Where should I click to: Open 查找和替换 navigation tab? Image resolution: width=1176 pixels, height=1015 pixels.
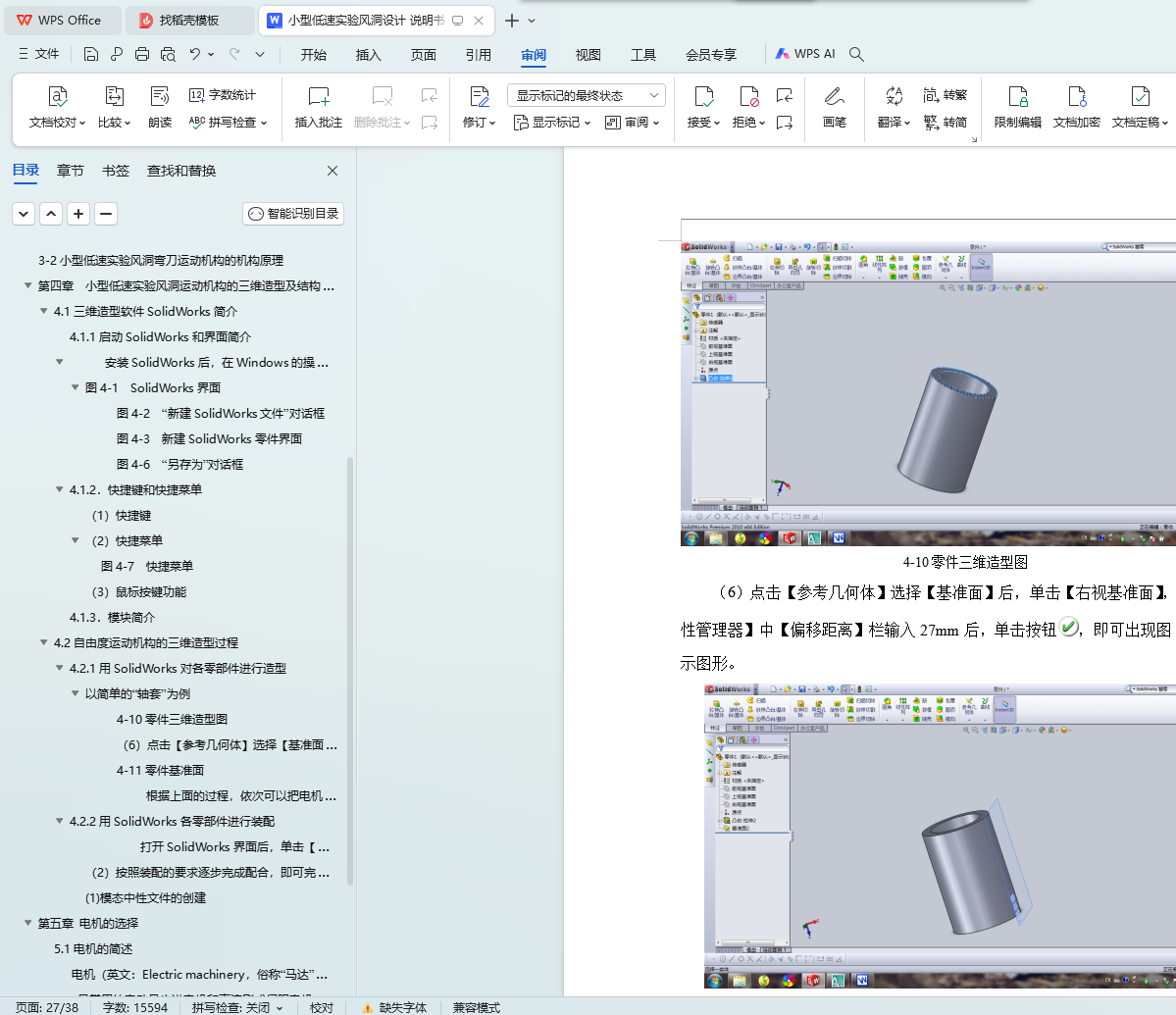coord(181,171)
